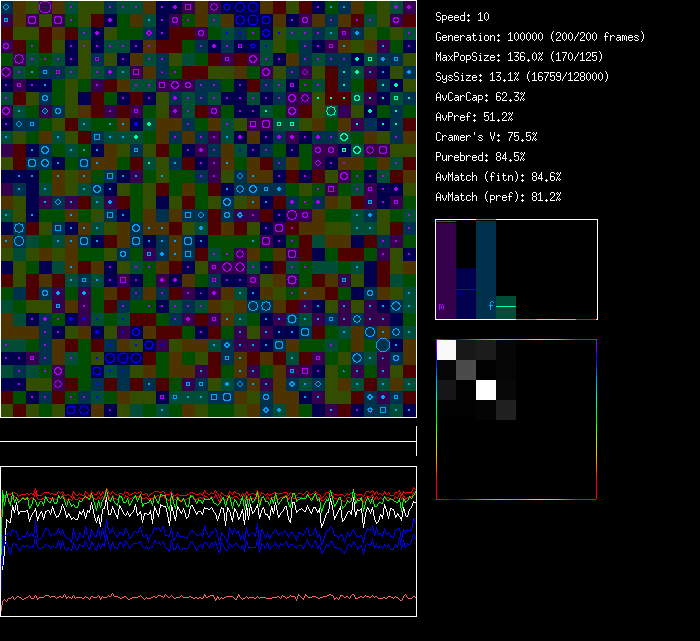This screenshot has height=641, width=700.
Task: Click the purple 'm' histogram bar
Action: 446,270
